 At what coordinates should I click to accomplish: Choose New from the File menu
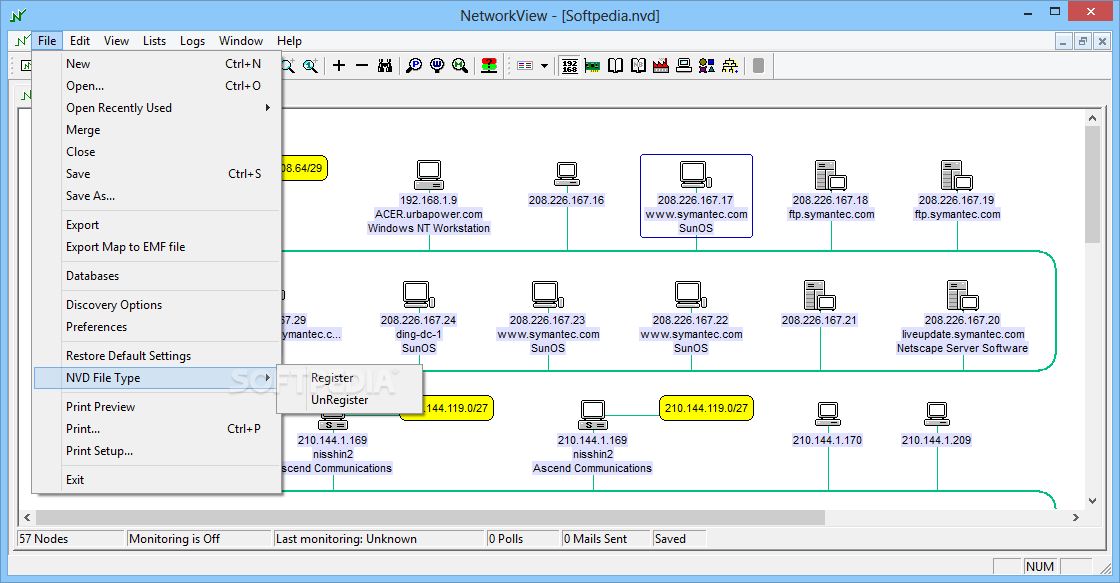pyautogui.click(x=156, y=64)
